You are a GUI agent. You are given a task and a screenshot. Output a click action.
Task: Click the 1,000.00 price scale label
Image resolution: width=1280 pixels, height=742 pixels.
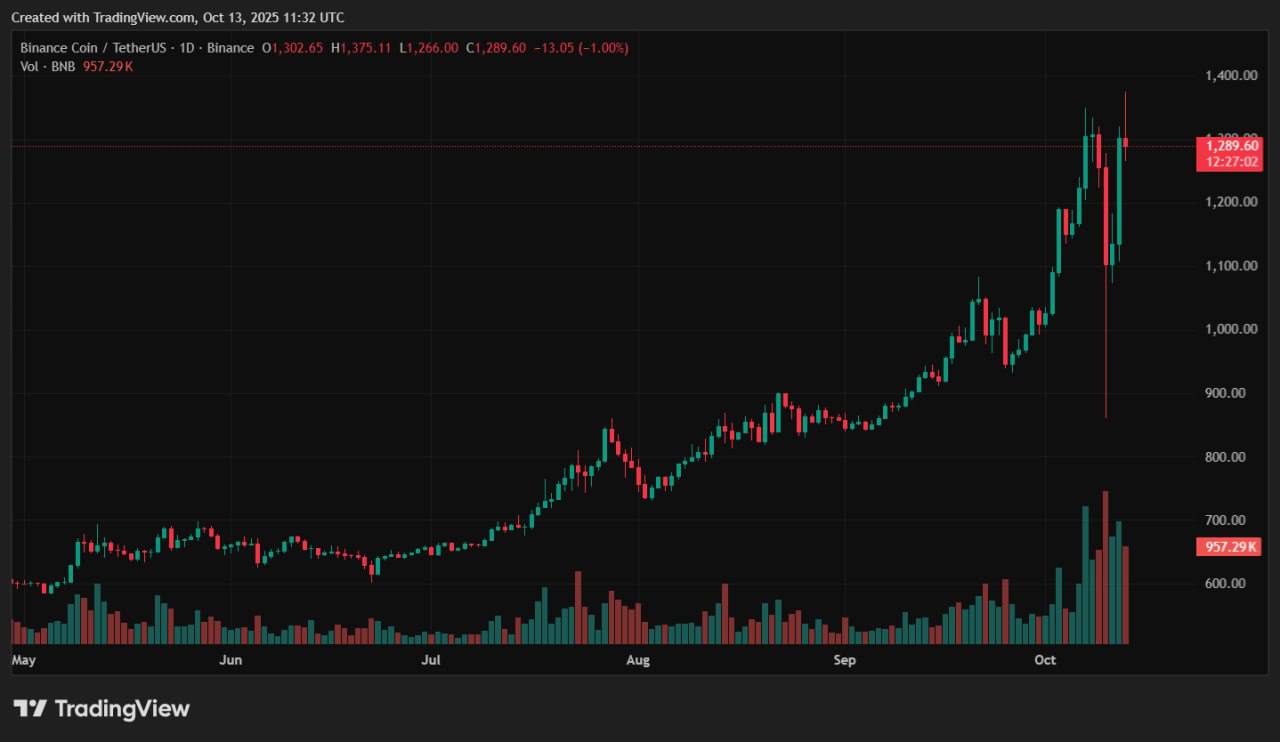1229,330
